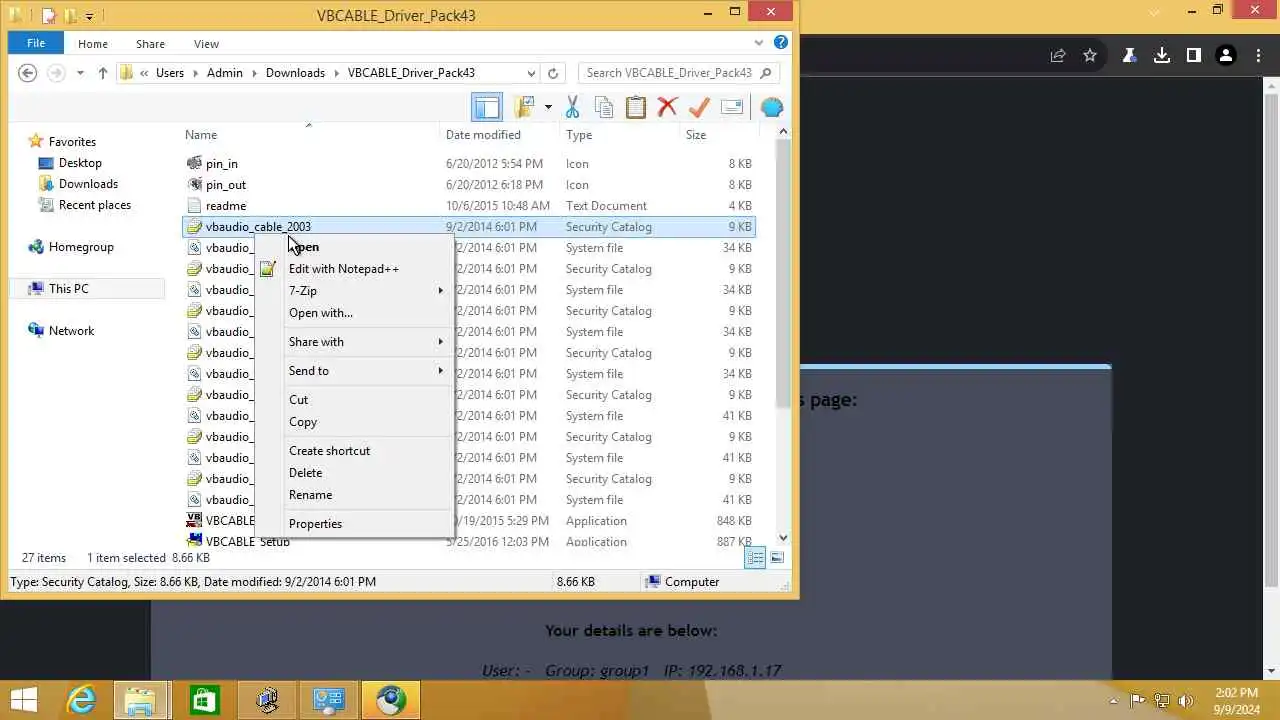Open the File ribbon tab
Image resolution: width=1280 pixels, height=720 pixels.
coord(36,43)
